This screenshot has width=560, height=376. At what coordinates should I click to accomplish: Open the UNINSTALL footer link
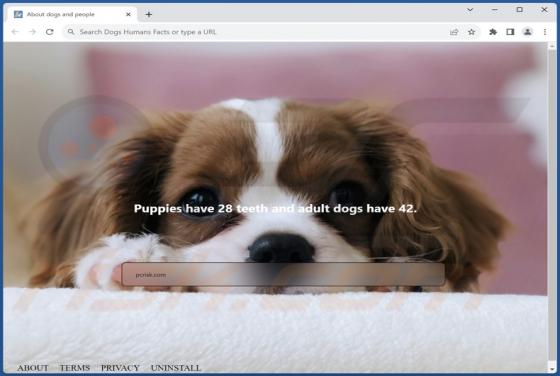[x=176, y=367]
